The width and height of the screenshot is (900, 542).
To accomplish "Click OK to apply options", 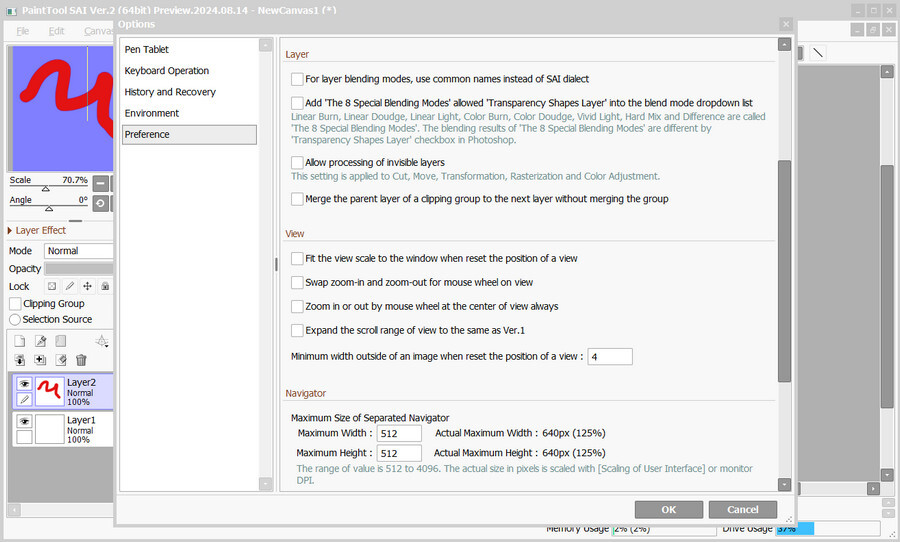I will click(x=669, y=509).
